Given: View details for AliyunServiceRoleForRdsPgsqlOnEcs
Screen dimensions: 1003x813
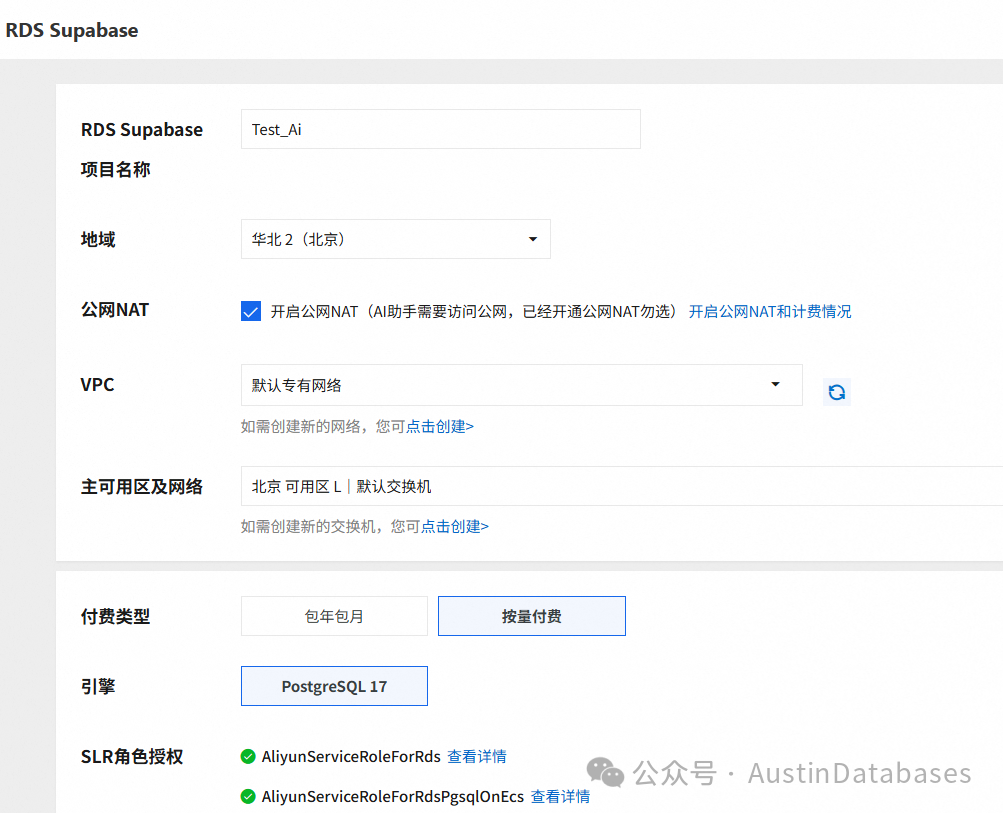Looking at the screenshot, I should pyautogui.click(x=560, y=796).
